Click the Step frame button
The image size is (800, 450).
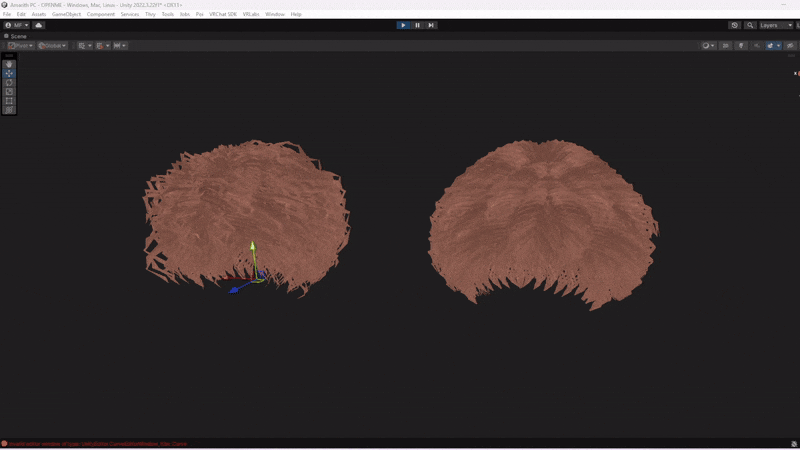pos(431,25)
